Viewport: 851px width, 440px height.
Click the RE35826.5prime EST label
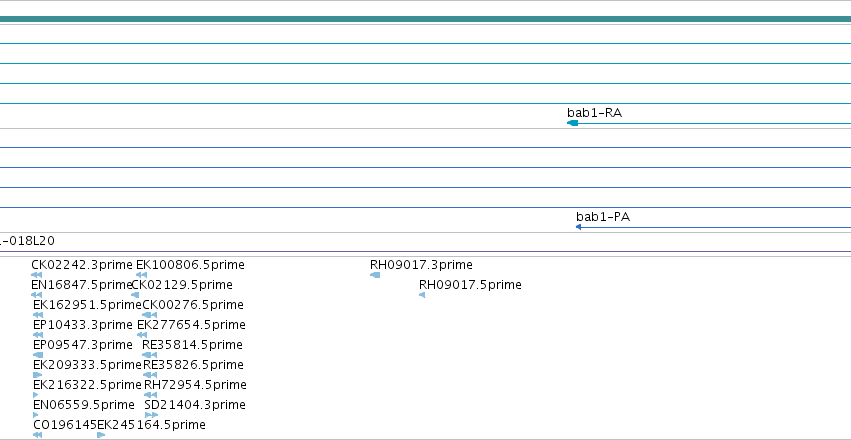[x=193, y=365]
